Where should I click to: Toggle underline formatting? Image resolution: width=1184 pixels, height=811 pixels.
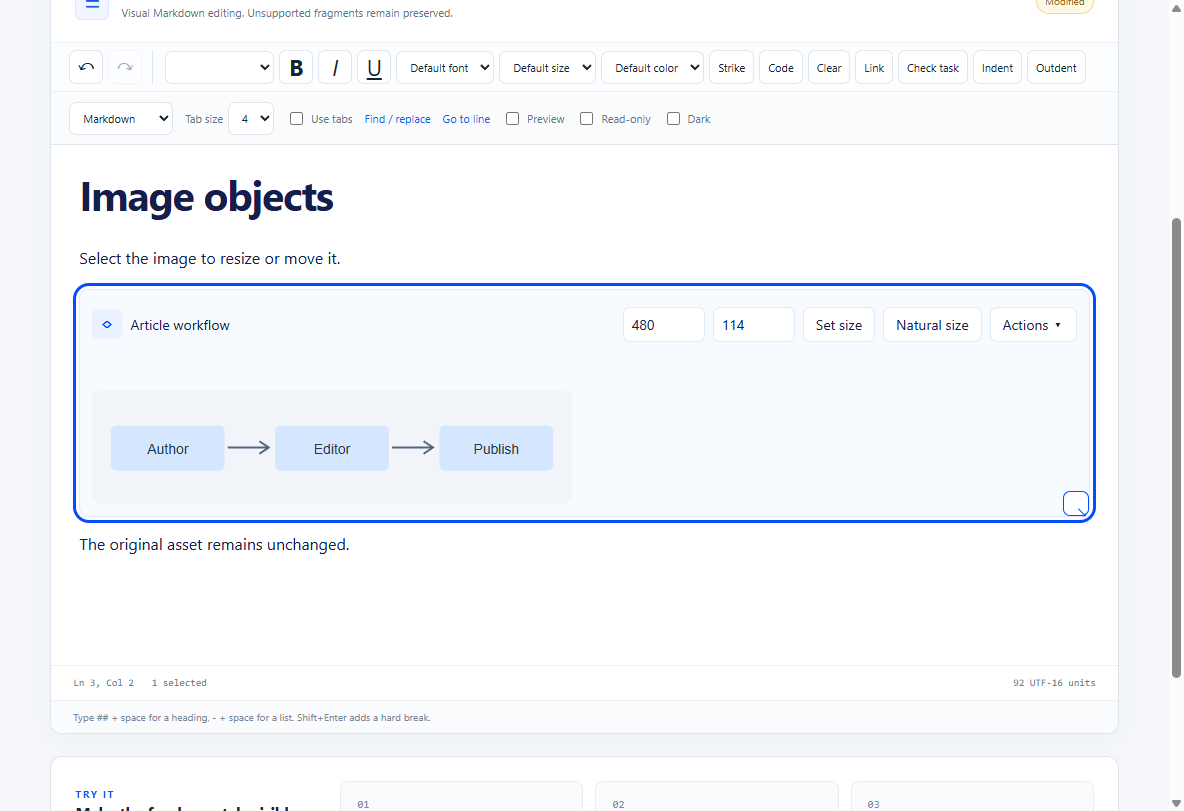(x=374, y=67)
